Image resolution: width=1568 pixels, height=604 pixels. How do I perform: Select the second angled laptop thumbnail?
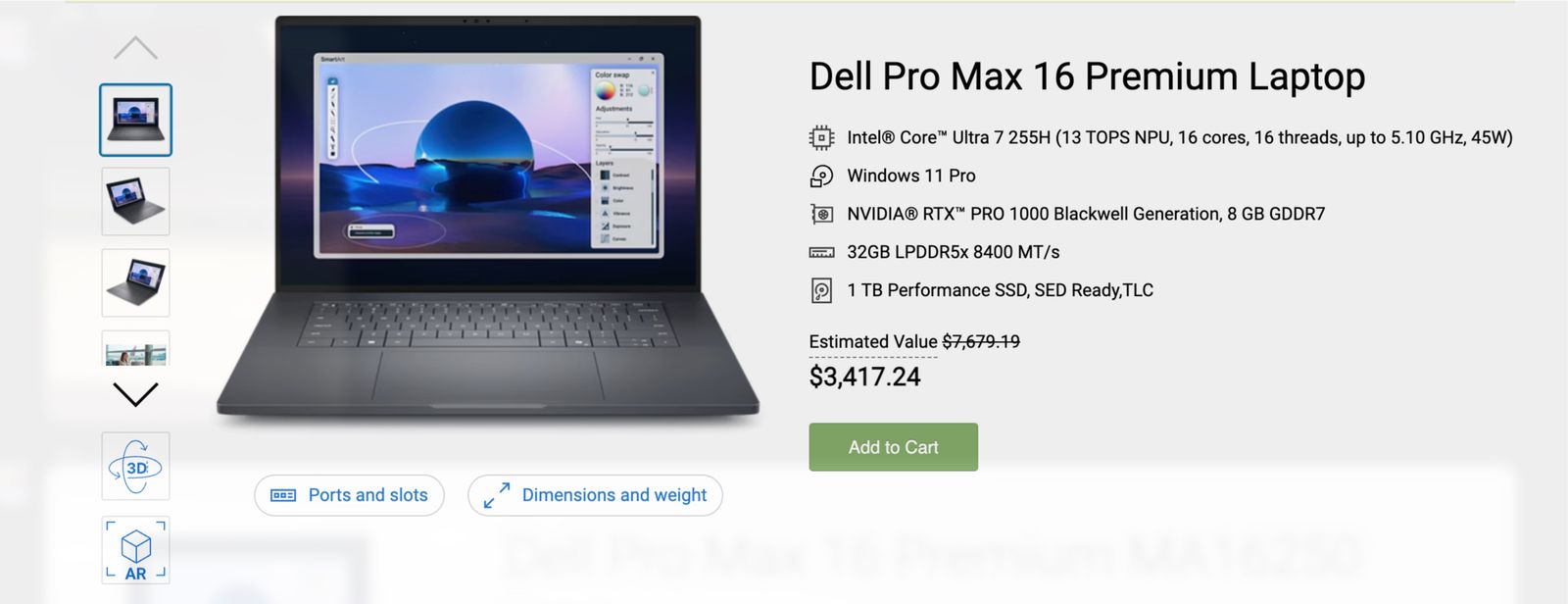click(x=135, y=201)
